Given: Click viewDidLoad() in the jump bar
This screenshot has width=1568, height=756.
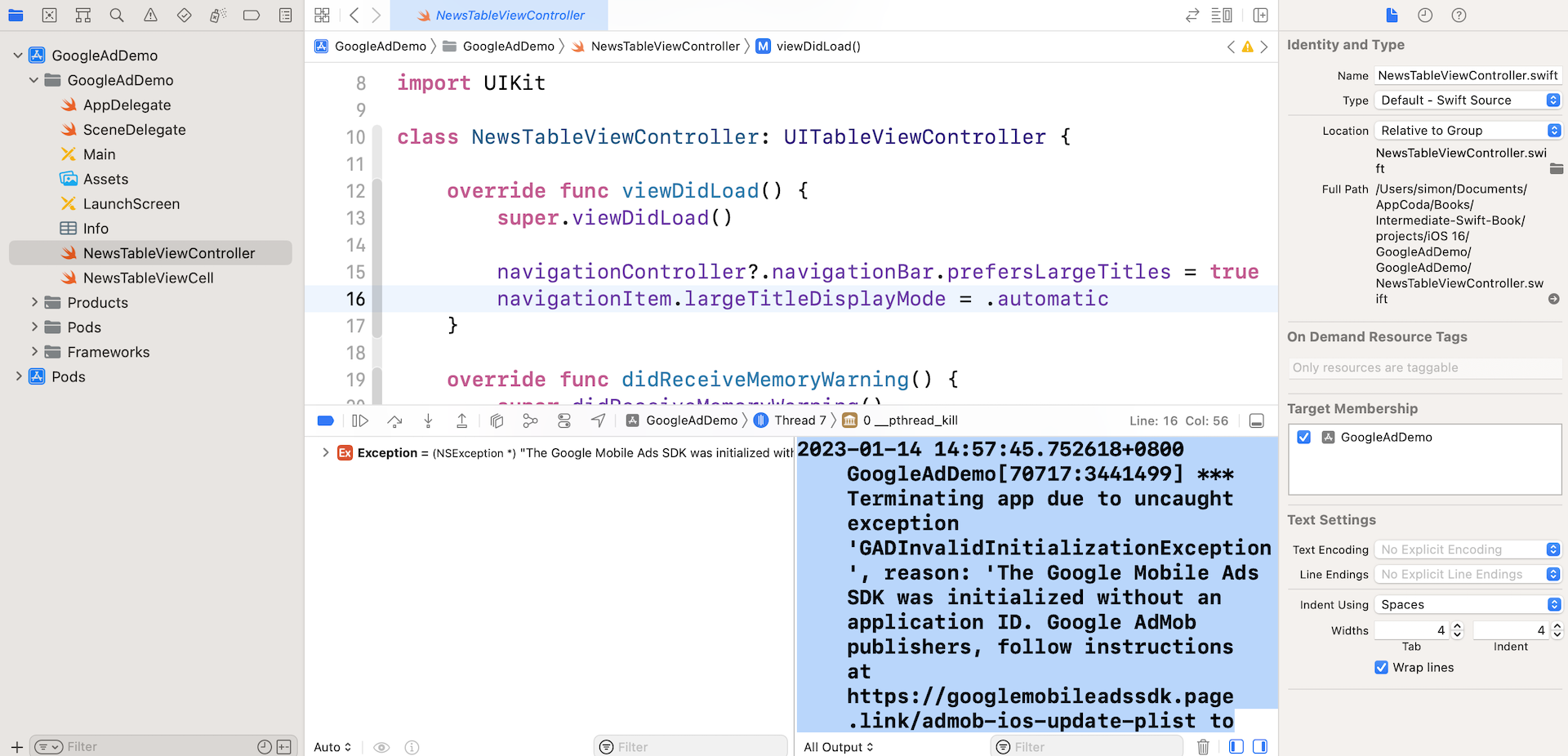Looking at the screenshot, I should (x=817, y=46).
